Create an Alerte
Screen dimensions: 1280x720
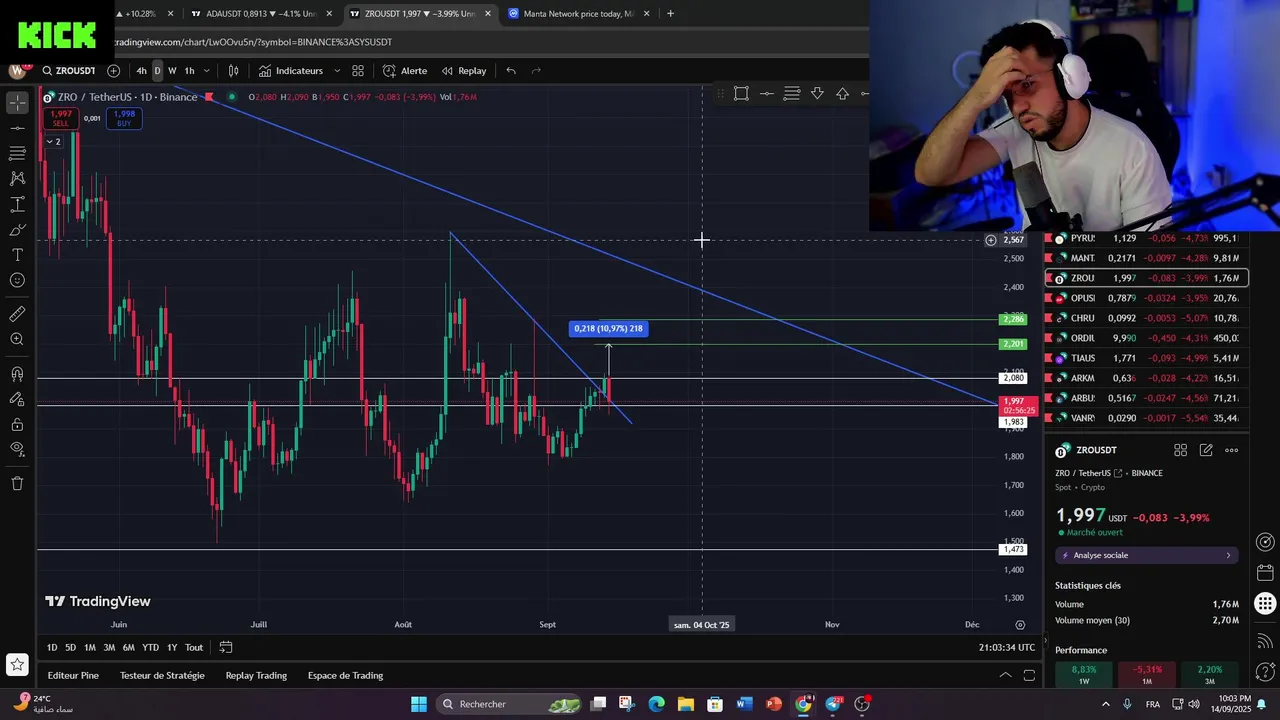click(x=405, y=71)
